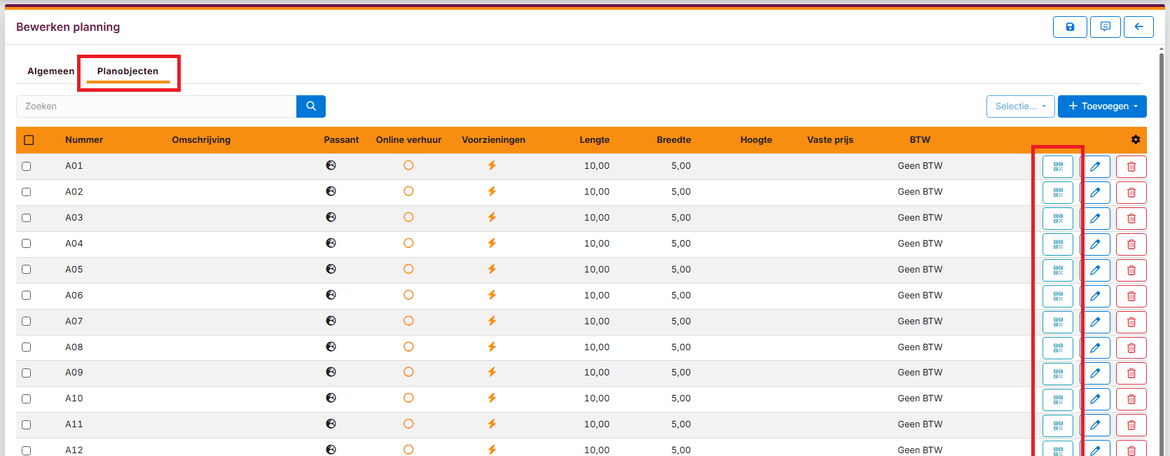
Task: Click the lightning Voorzieningen icon in row A02
Action: pyautogui.click(x=491, y=192)
